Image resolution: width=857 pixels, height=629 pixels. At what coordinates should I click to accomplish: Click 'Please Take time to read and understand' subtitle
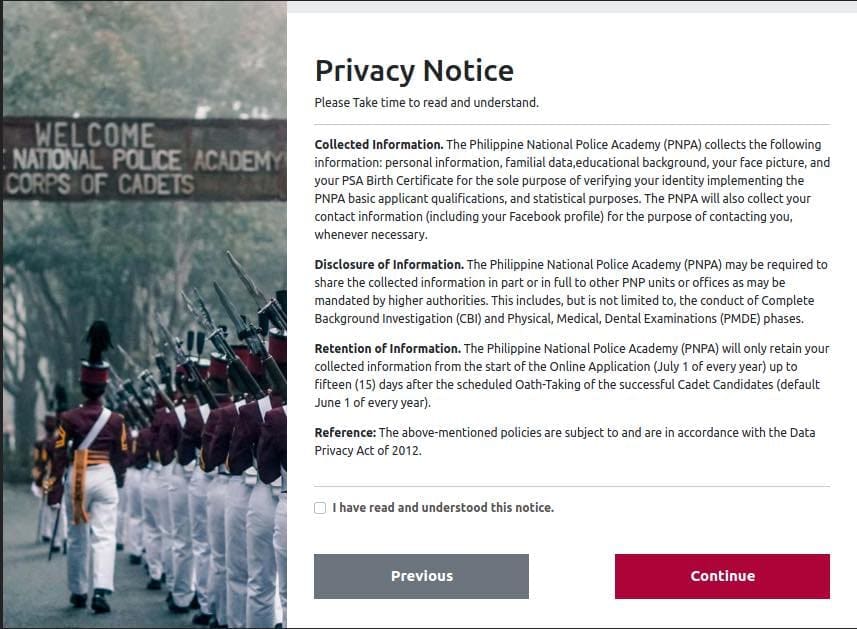426,102
